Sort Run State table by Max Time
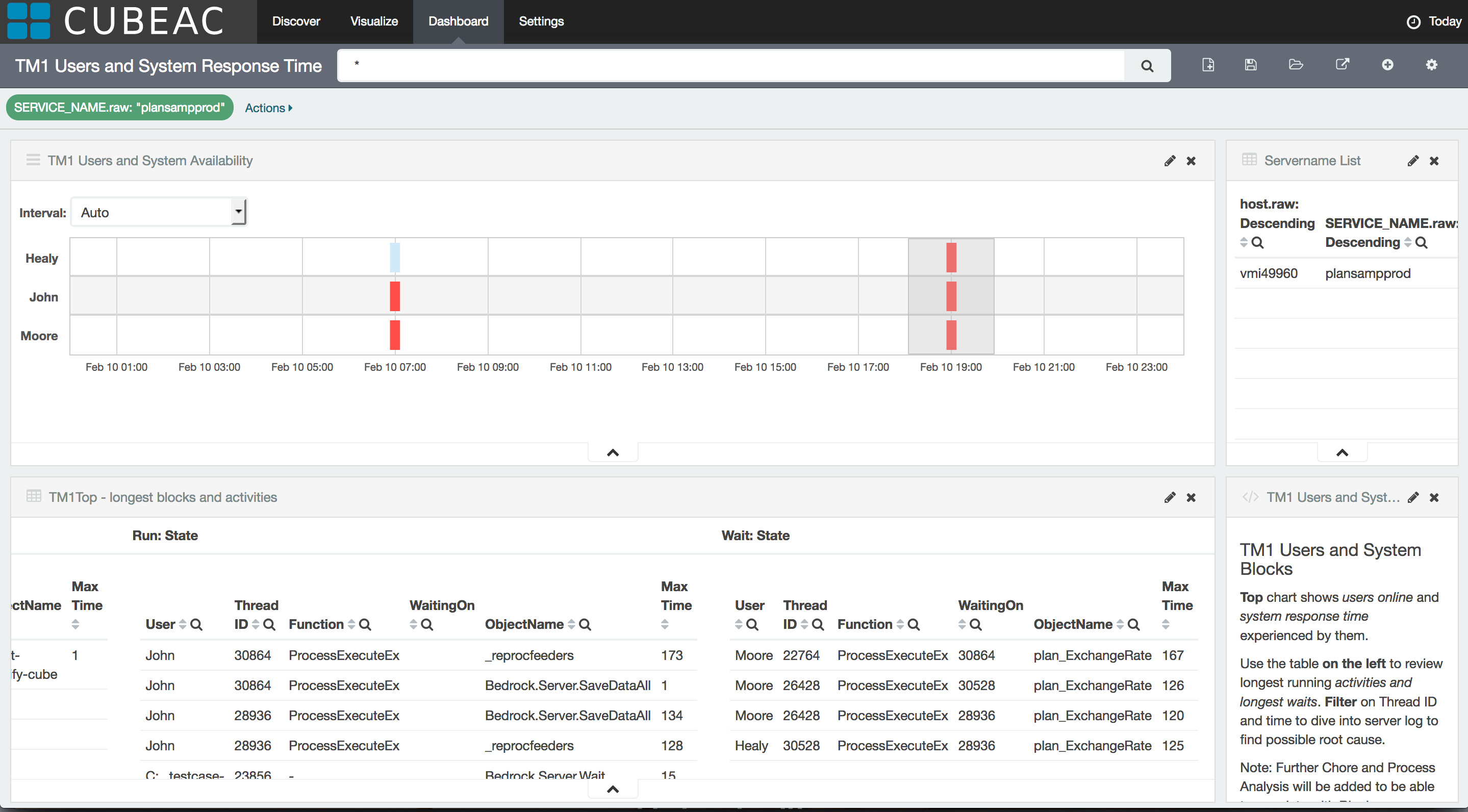This screenshot has width=1468, height=812. click(665, 624)
